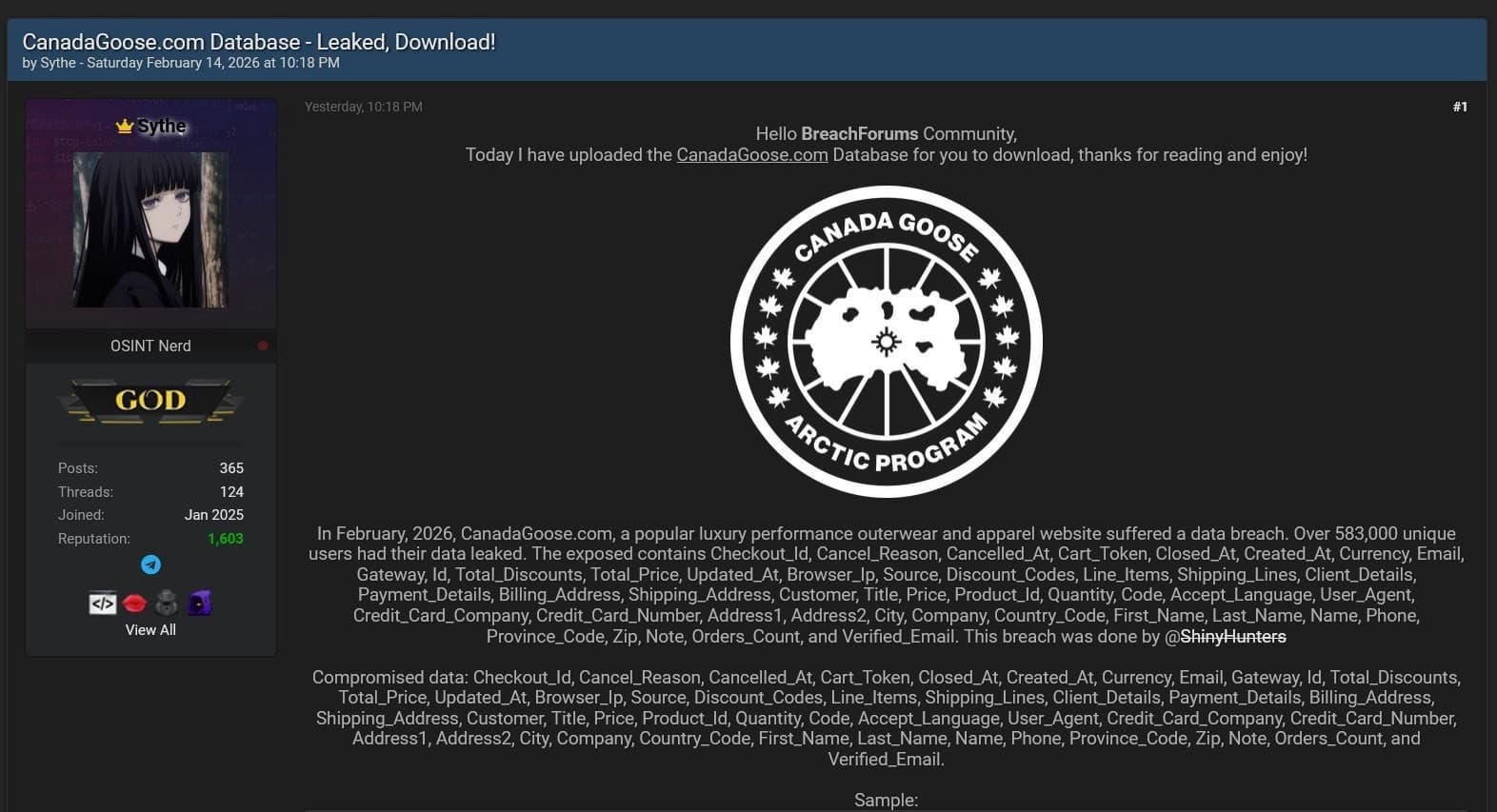Viewport: 1497px width, 812px height.
Task: Click the threads count 124
Action: click(231, 491)
